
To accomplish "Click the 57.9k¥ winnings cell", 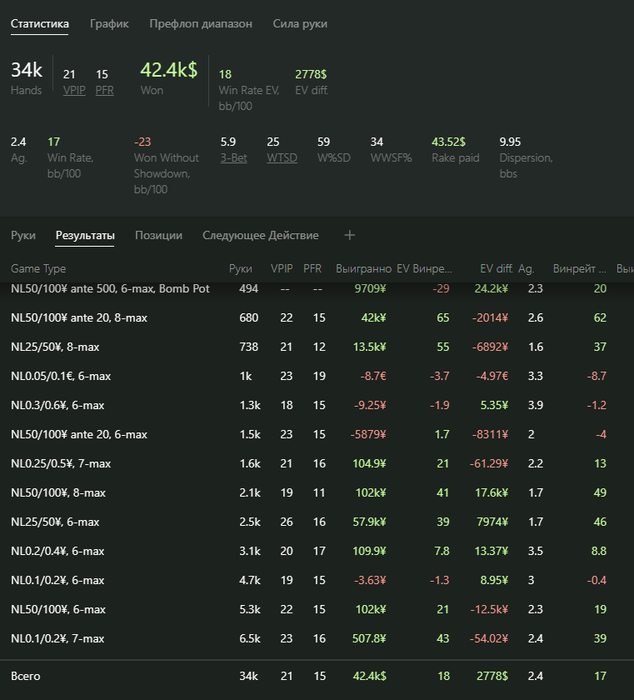I will (x=370, y=522).
